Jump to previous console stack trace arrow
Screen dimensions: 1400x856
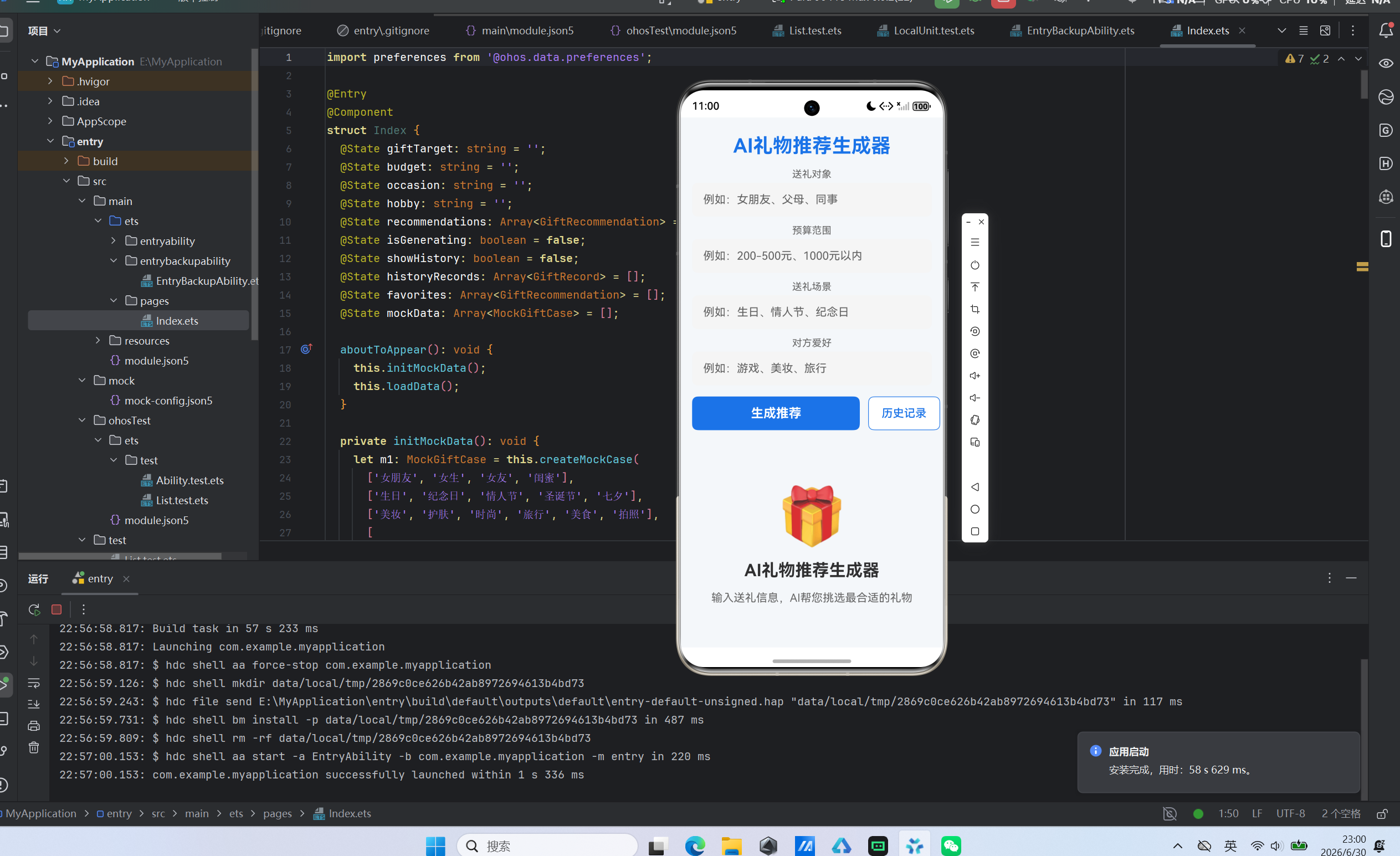(x=34, y=639)
